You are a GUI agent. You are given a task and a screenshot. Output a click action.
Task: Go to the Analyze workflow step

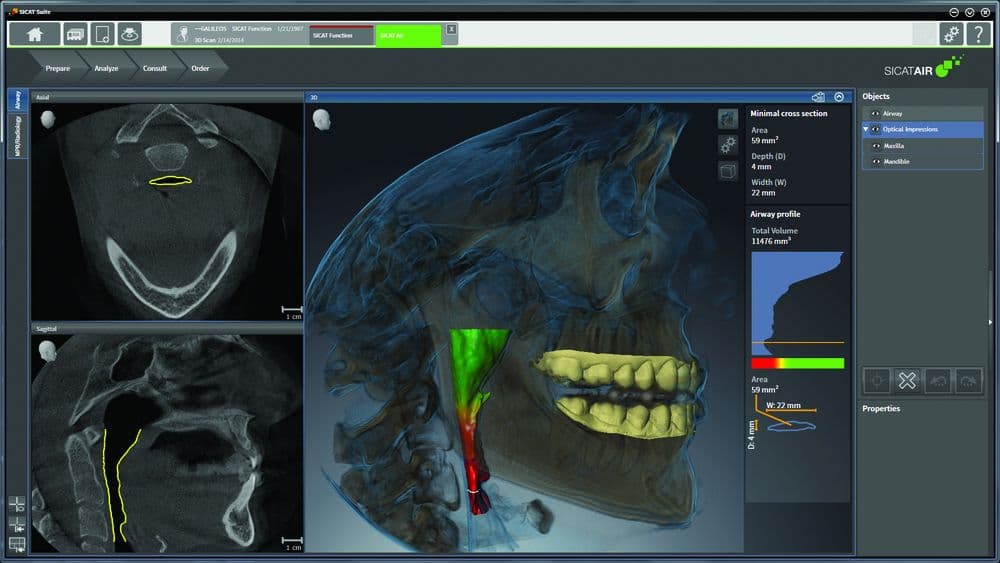coord(106,68)
